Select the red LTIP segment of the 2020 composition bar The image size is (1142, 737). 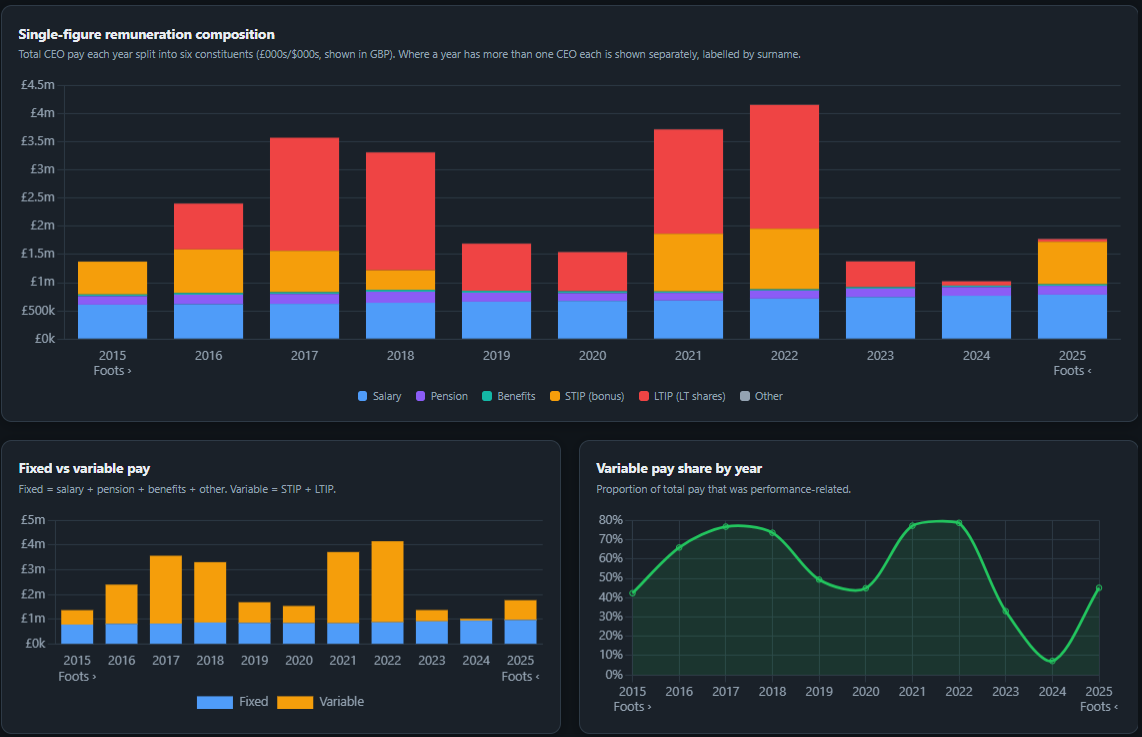[592, 271]
